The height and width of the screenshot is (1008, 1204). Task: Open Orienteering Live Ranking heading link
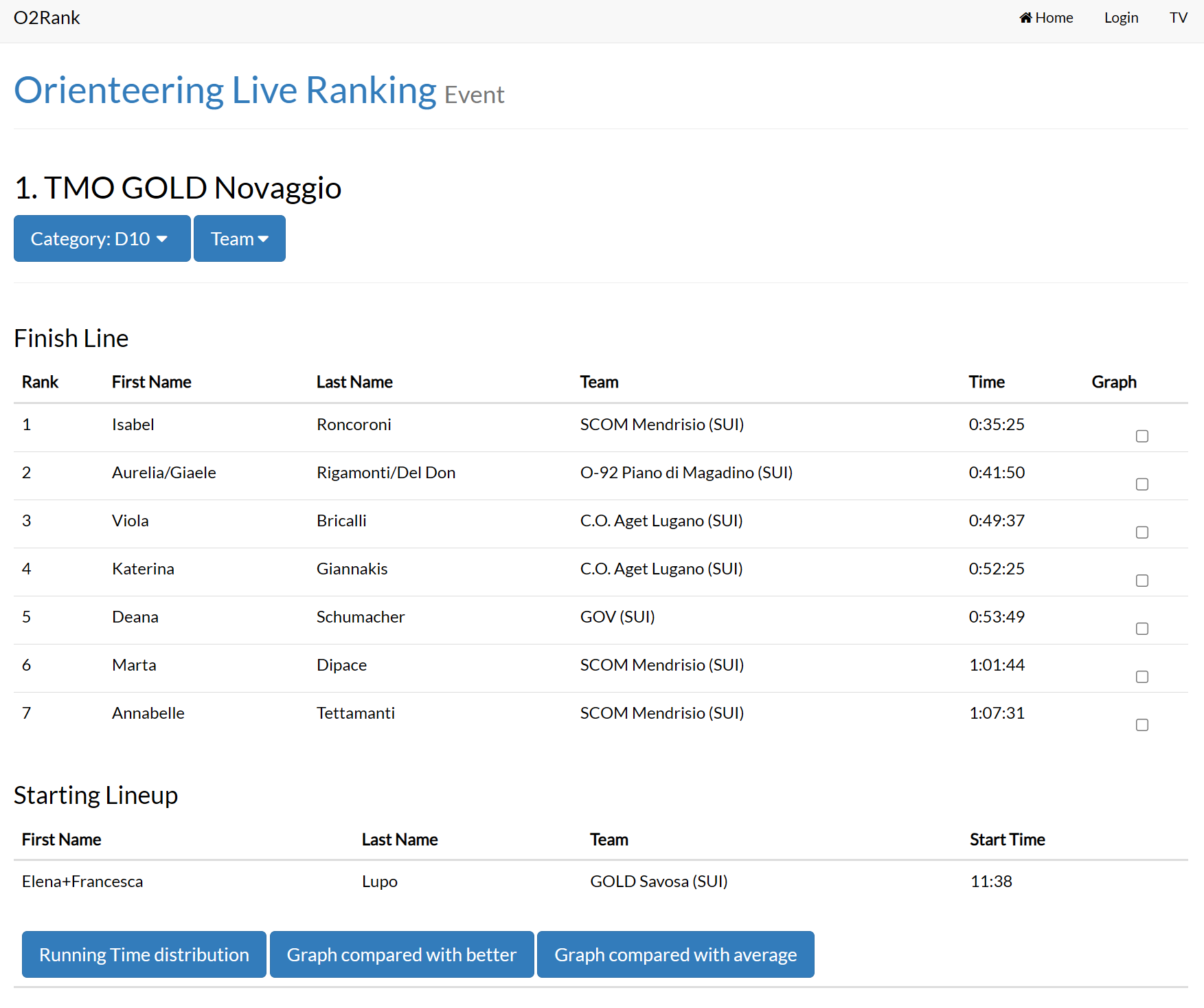pos(225,90)
